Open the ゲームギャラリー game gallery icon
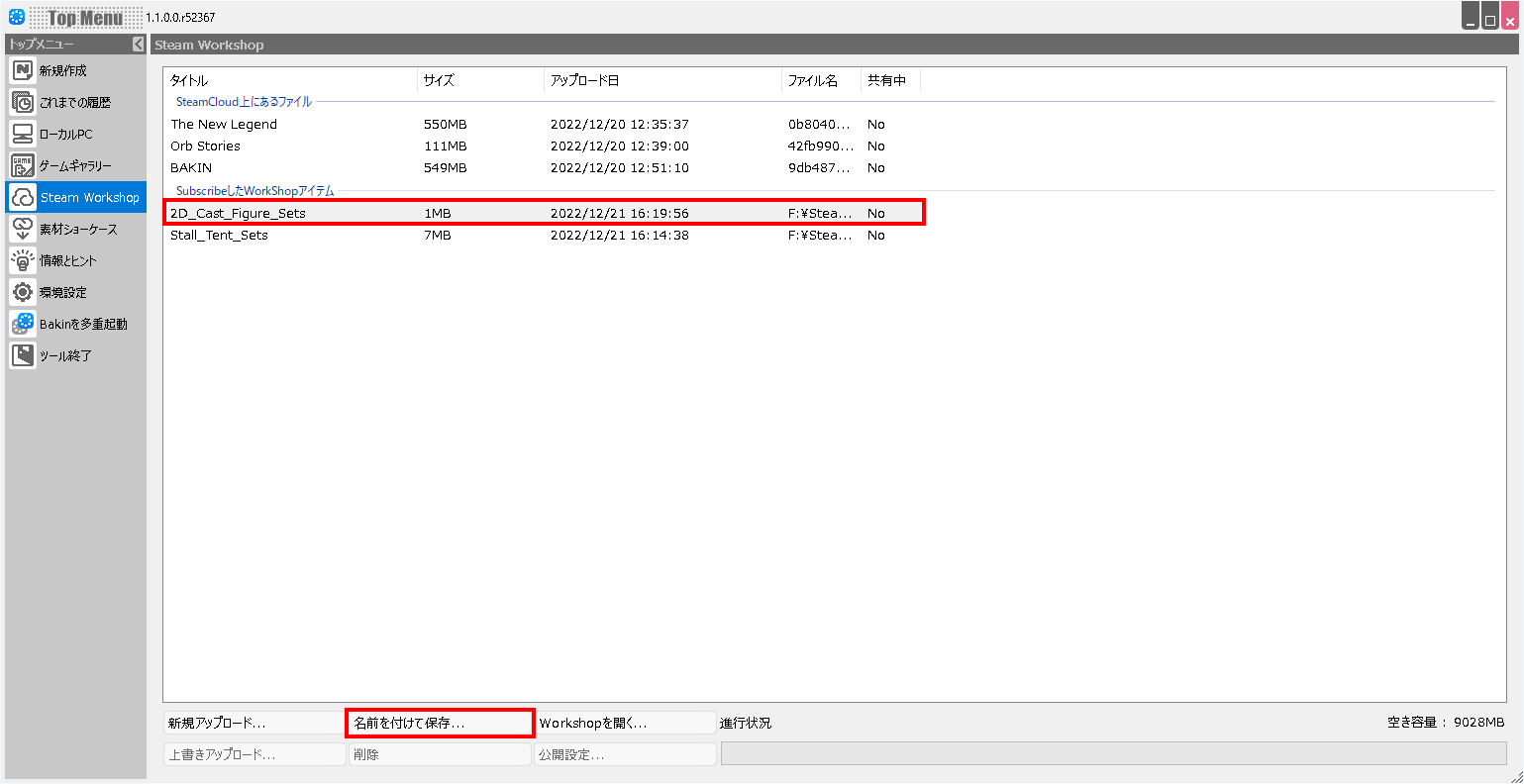The height and width of the screenshot is (784, 1524). tap(23, 165)
